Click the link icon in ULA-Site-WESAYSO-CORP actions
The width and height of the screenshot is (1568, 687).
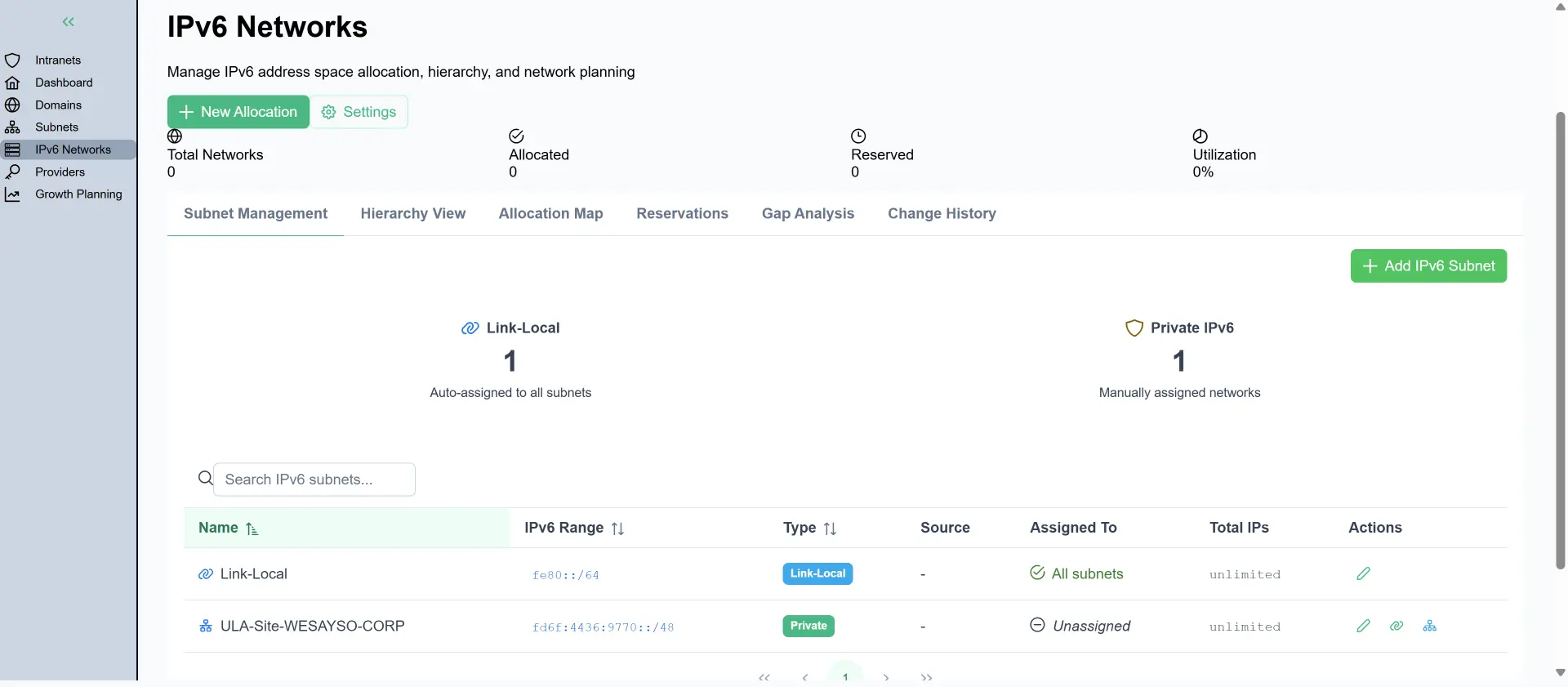1396,626
